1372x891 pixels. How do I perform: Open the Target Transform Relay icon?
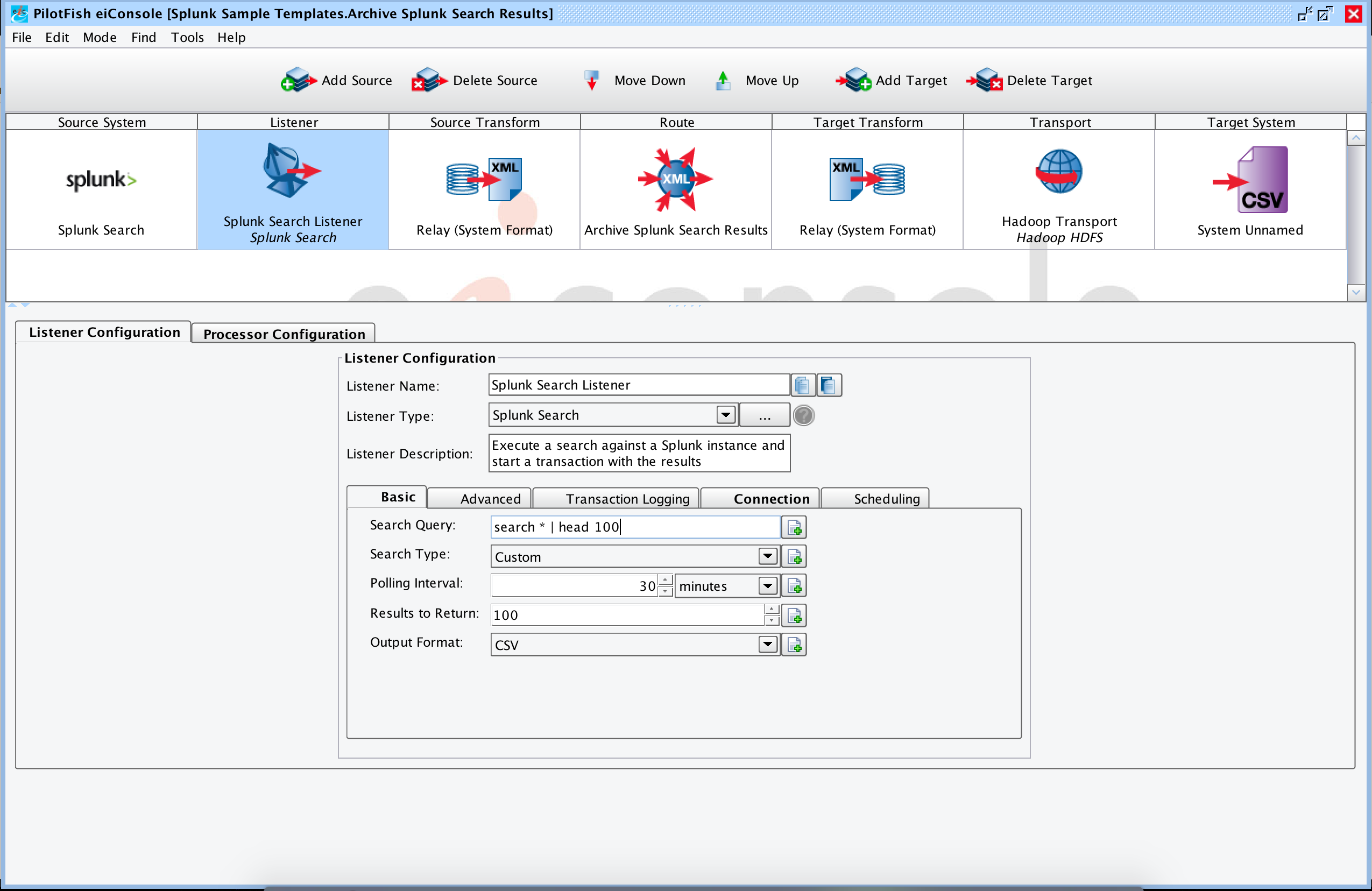(x=867, y=179)
